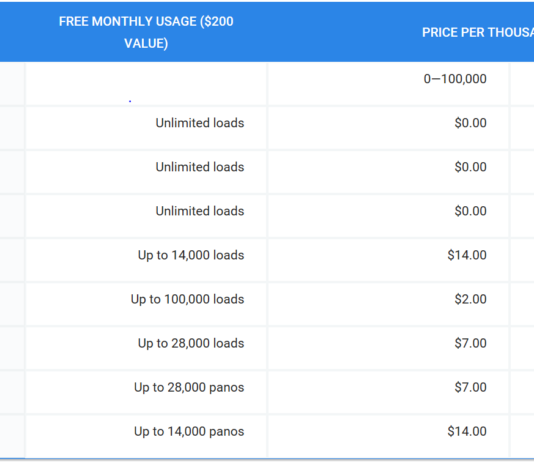Click the third Unlimited loads cell

[146, 216]
